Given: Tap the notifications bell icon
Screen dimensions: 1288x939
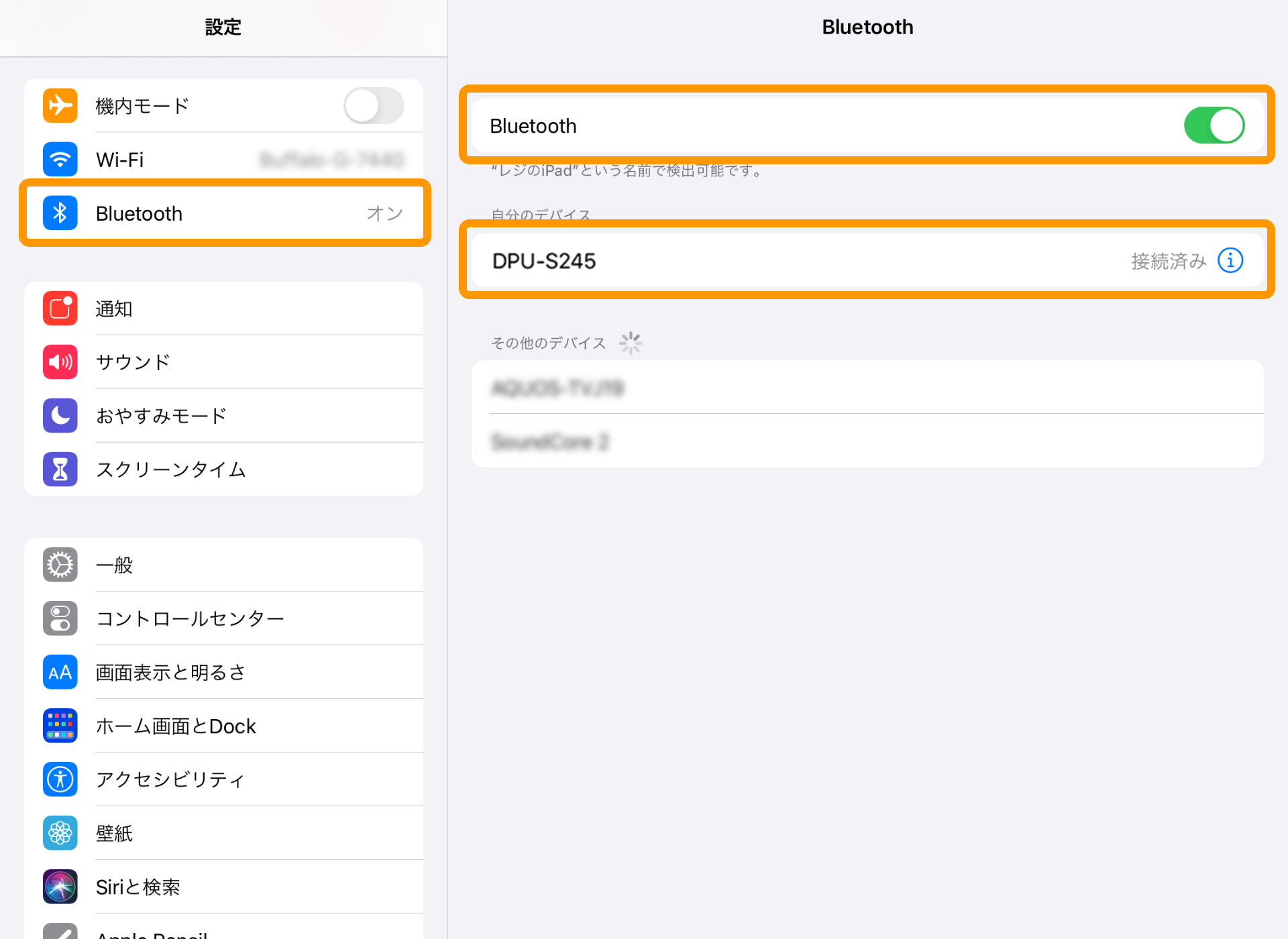Looking at the screenshot, I should [61, 307].
